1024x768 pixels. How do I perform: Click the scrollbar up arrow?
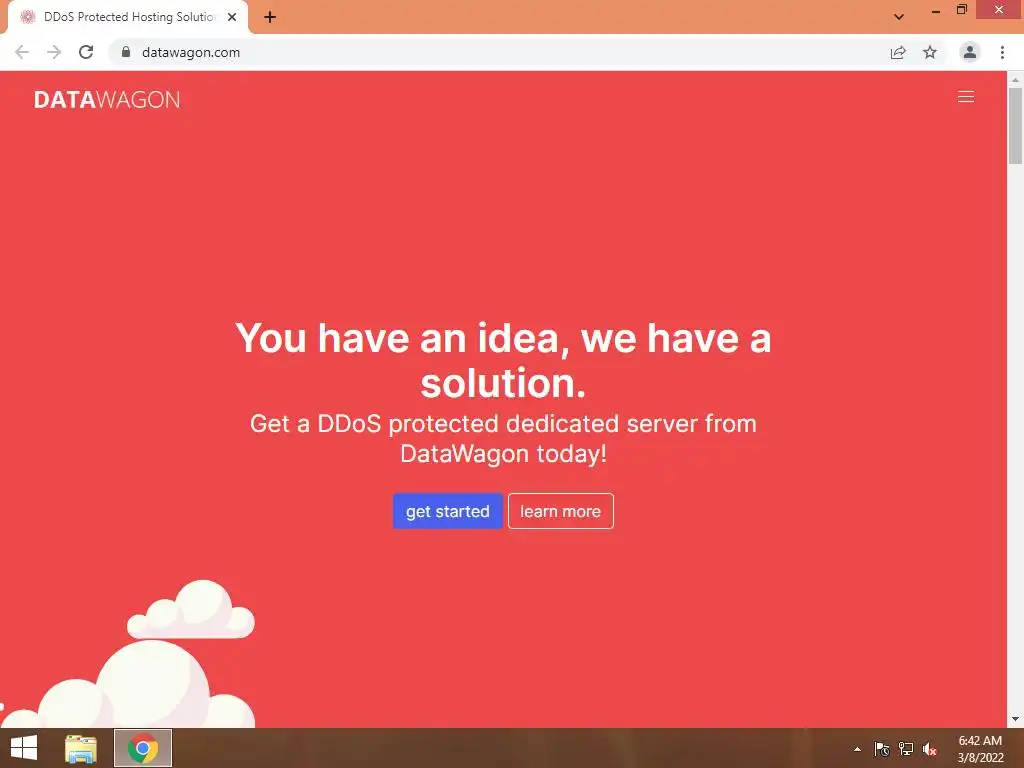tap(1015, 79)
